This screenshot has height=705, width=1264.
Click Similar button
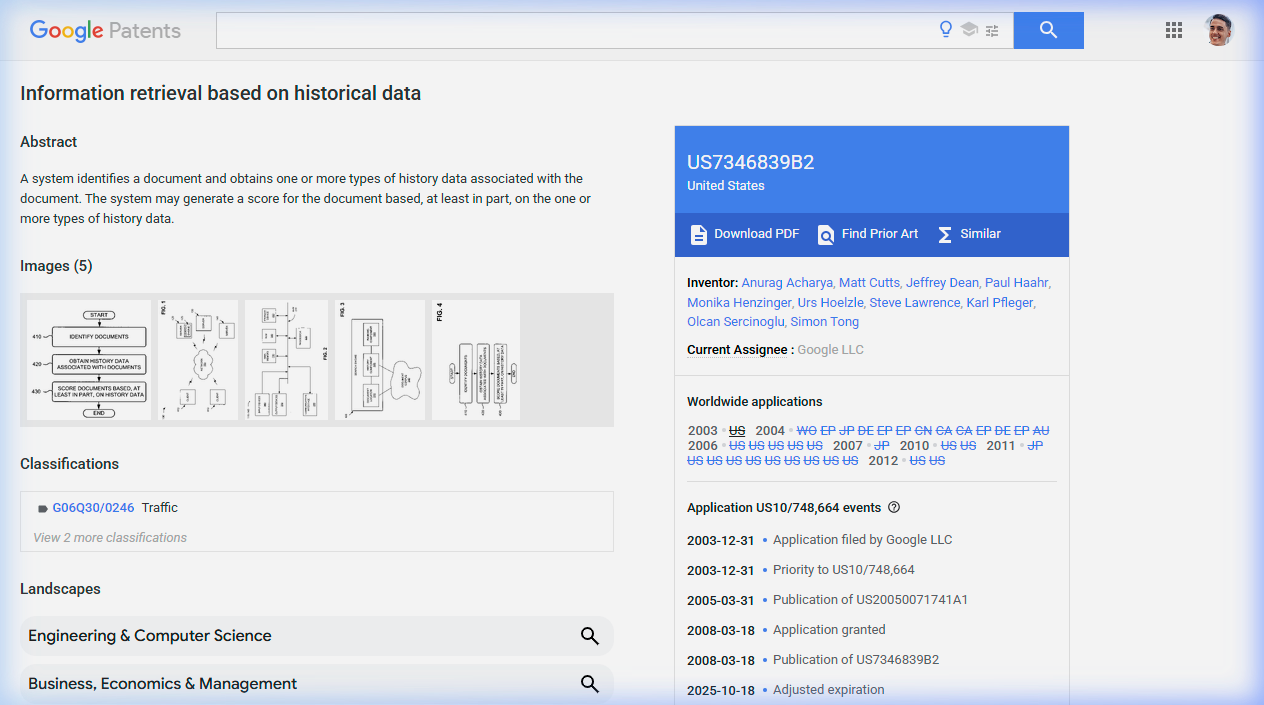tap(968, 234)
